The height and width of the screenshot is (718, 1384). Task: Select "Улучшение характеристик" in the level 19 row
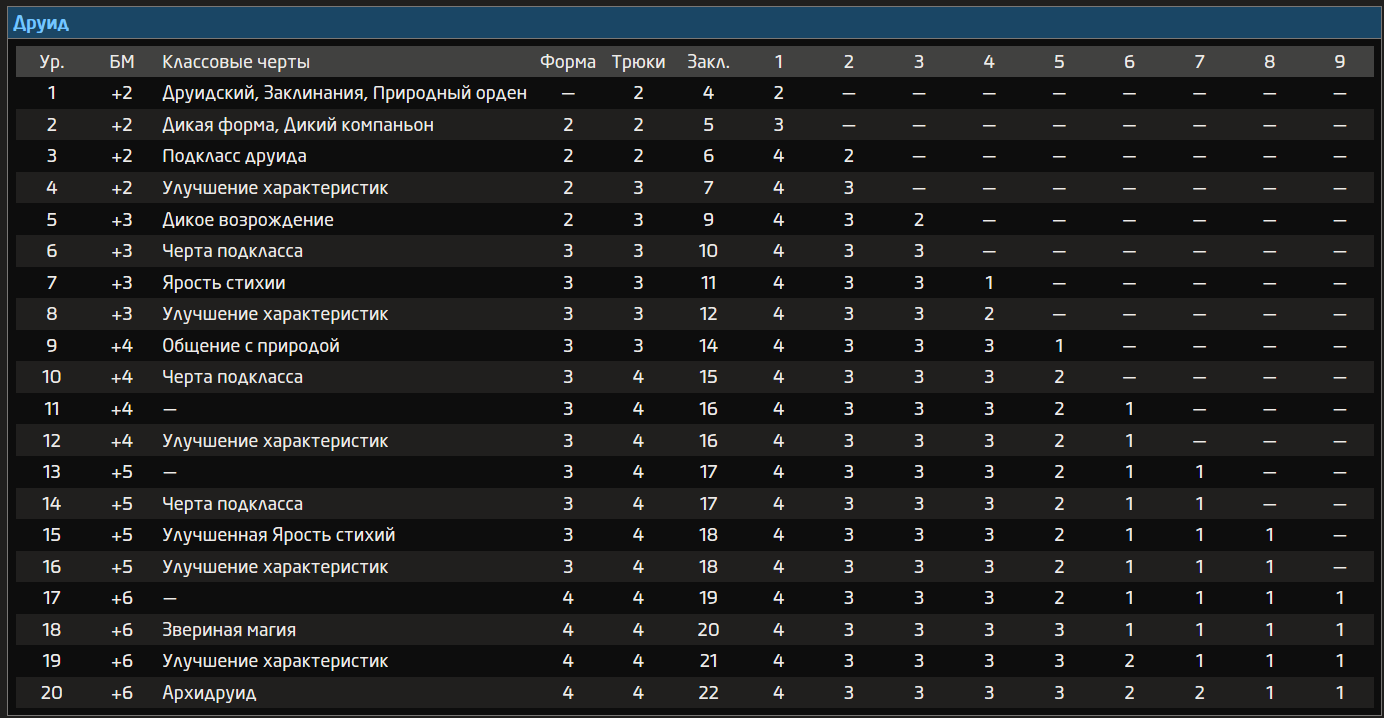pos(275,661)
